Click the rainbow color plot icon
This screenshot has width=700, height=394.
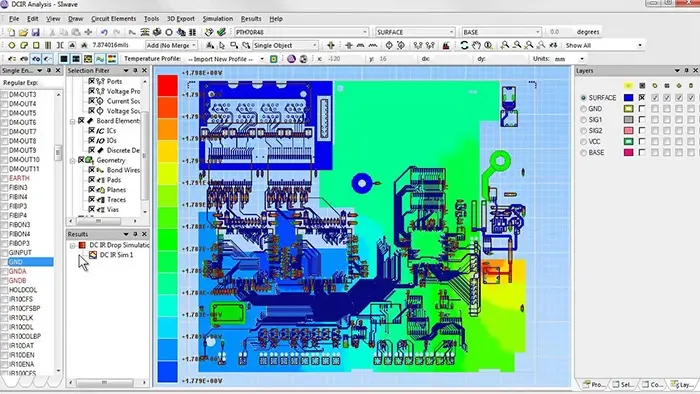pos(112,59)
